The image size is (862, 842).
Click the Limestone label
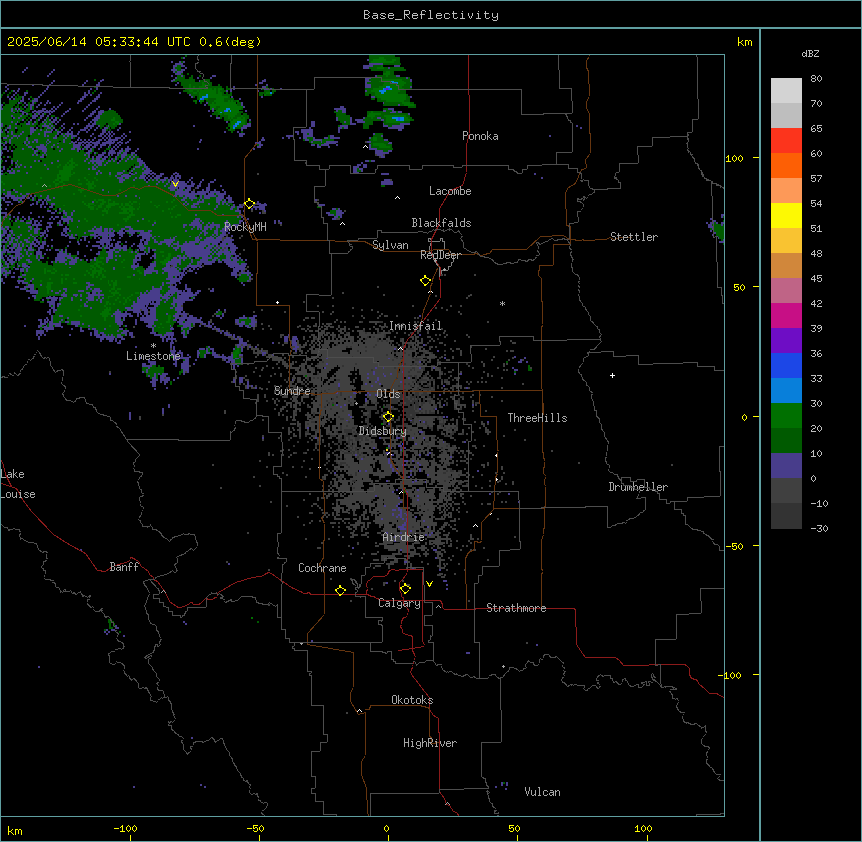click(x=153, y=356)
